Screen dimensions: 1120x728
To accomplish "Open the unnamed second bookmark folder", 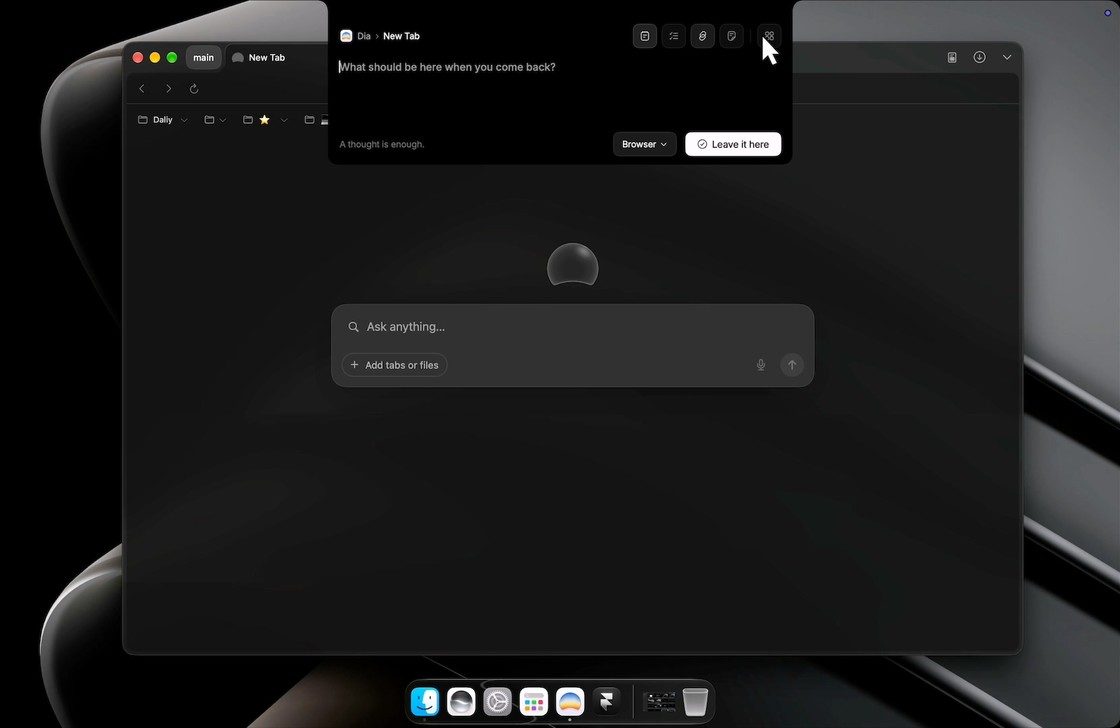I will [209, 119].
